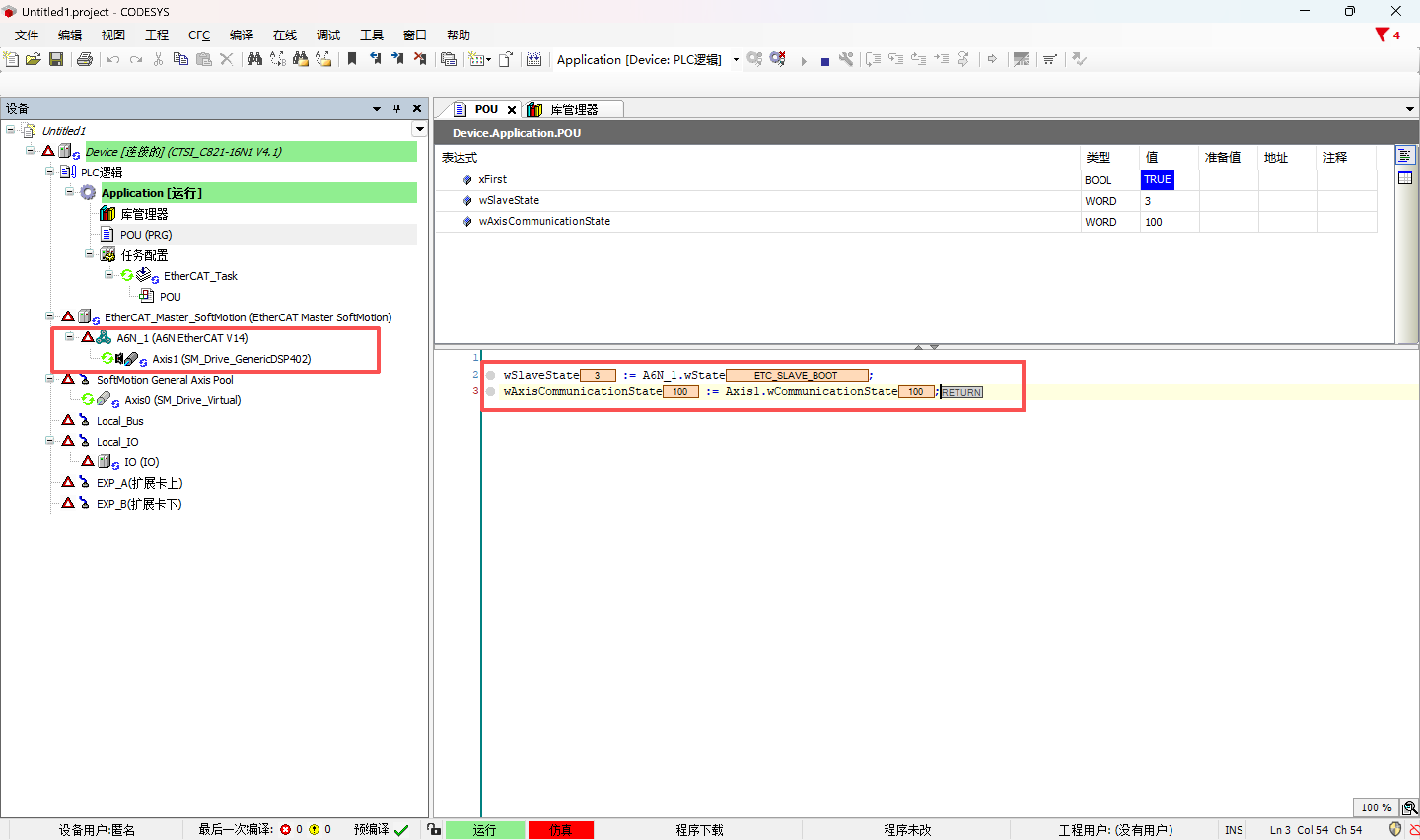Open a project with the folder icon

[34, 60]
